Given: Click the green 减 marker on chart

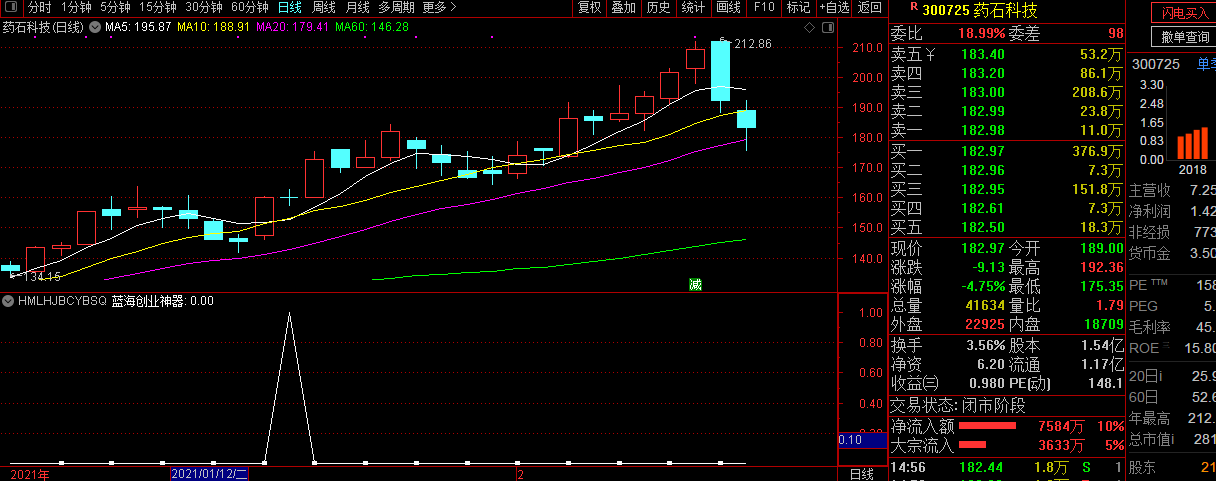Looking at the screenshot, I should coord(695,285).
